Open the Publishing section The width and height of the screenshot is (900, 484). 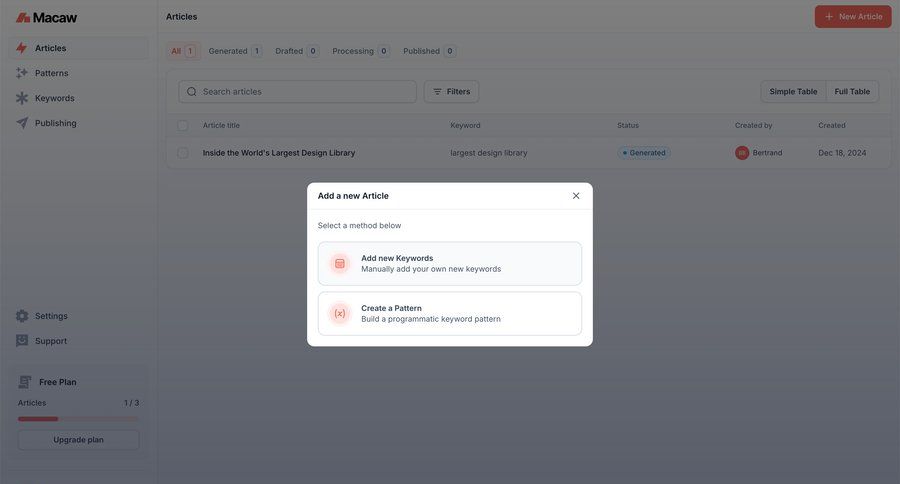click(x=79, y=123)
